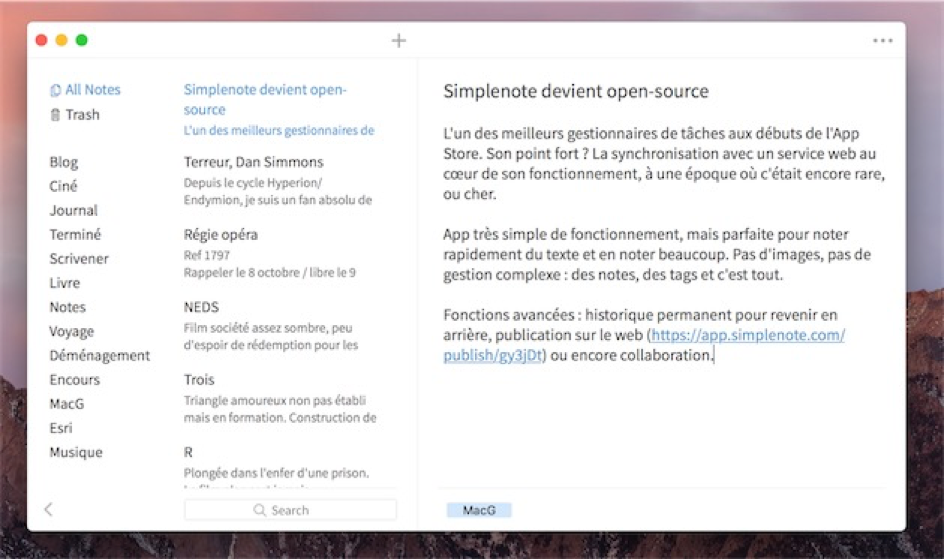Open the three-dots options menu

click(x=883, y=40)
